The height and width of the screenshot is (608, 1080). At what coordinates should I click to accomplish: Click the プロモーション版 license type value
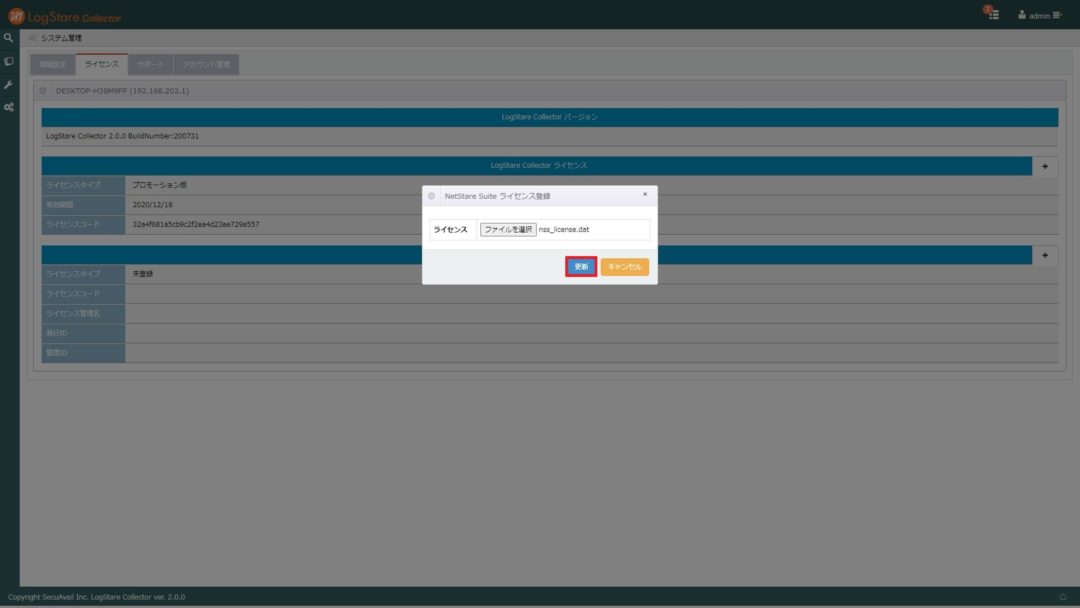pos(159,185)
